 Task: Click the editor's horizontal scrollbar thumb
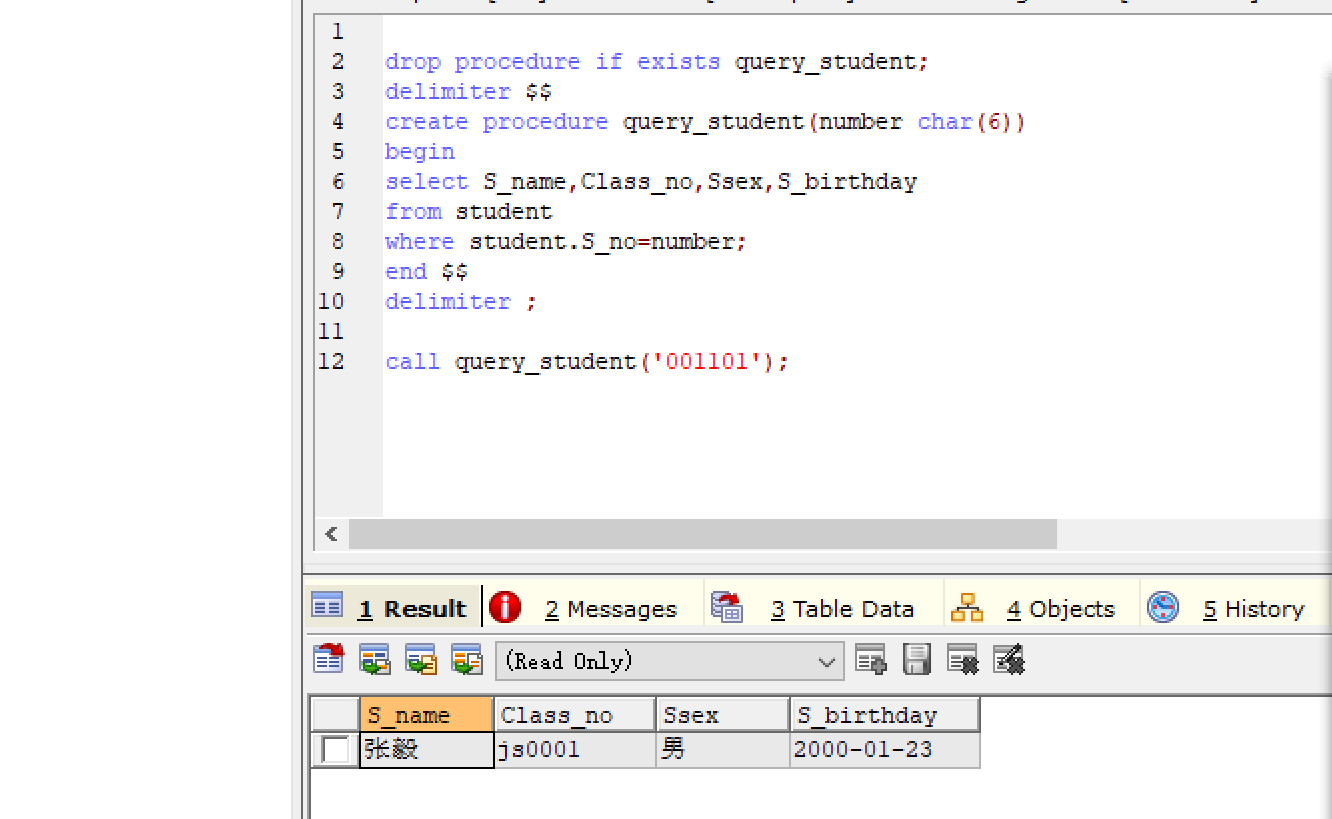click(x=702, y=534)
